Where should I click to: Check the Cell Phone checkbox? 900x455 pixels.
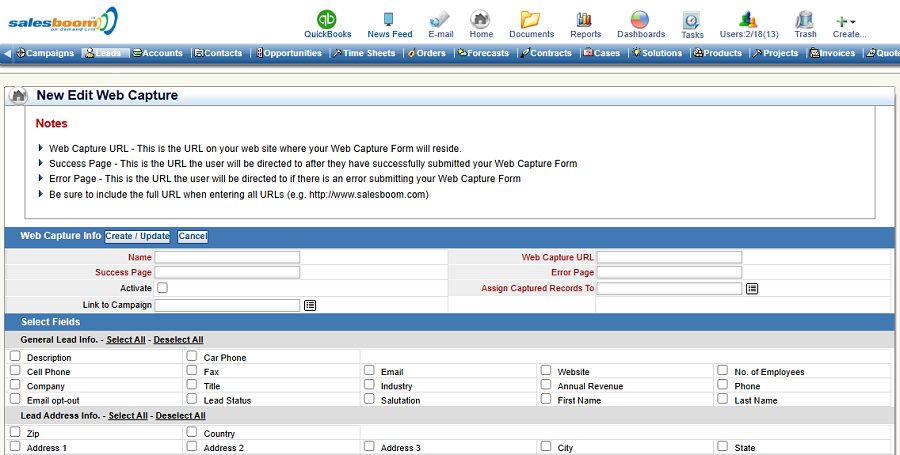(15, 371)
